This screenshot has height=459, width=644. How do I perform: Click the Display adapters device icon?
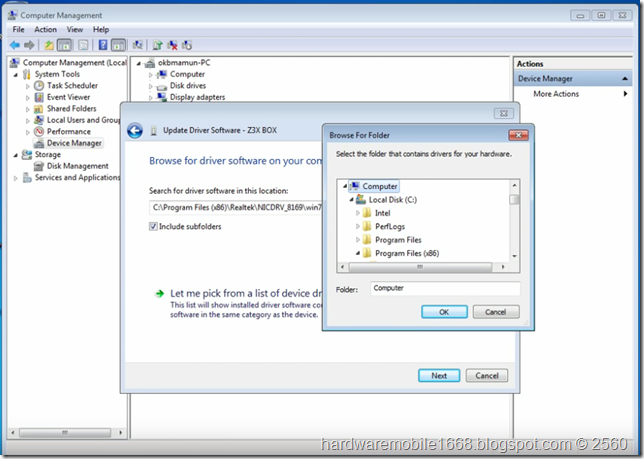click(x=162, y=97)
